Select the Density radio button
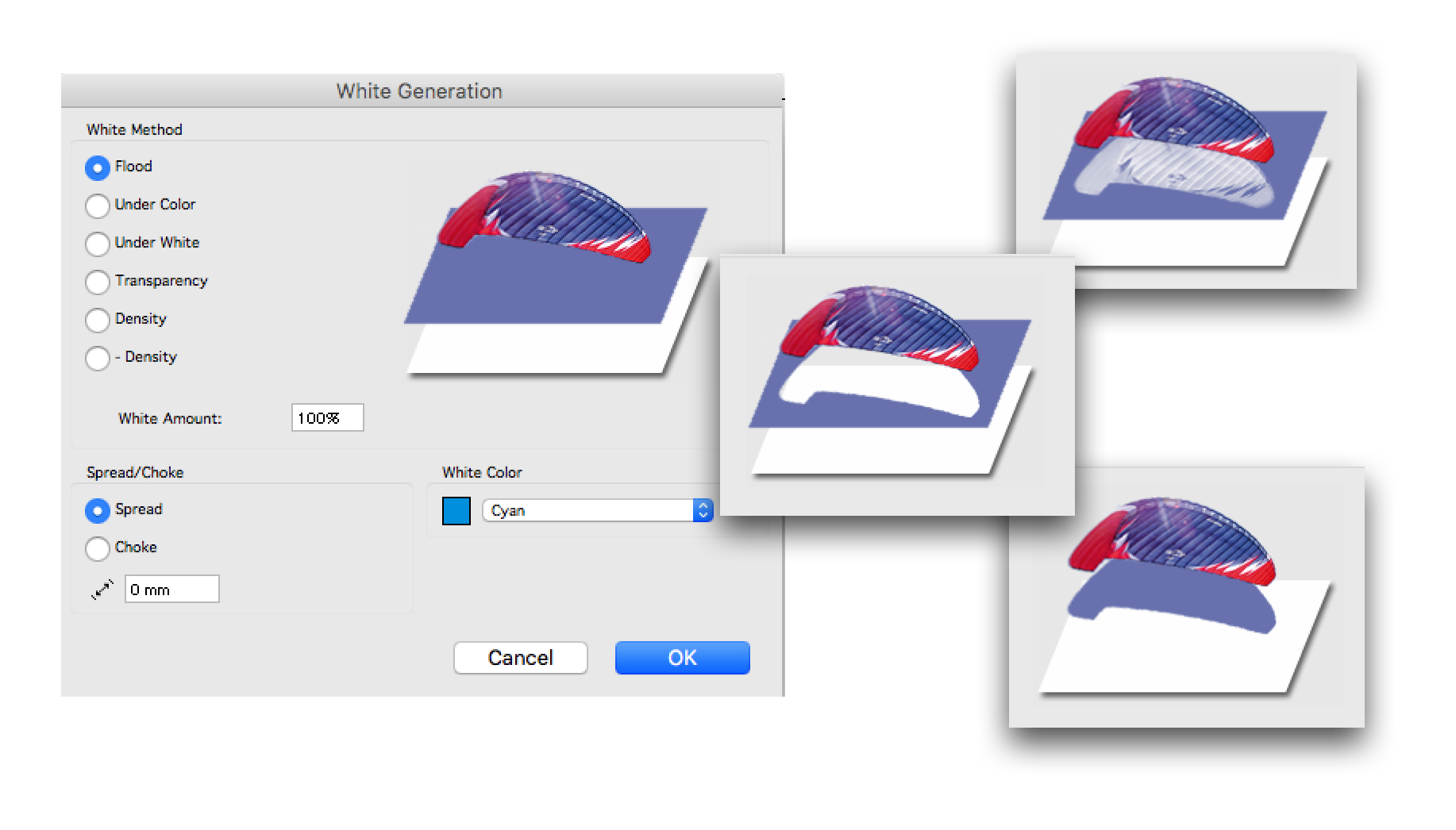Viewport: 1456px width, 830px height. click(x=98, y=320)
